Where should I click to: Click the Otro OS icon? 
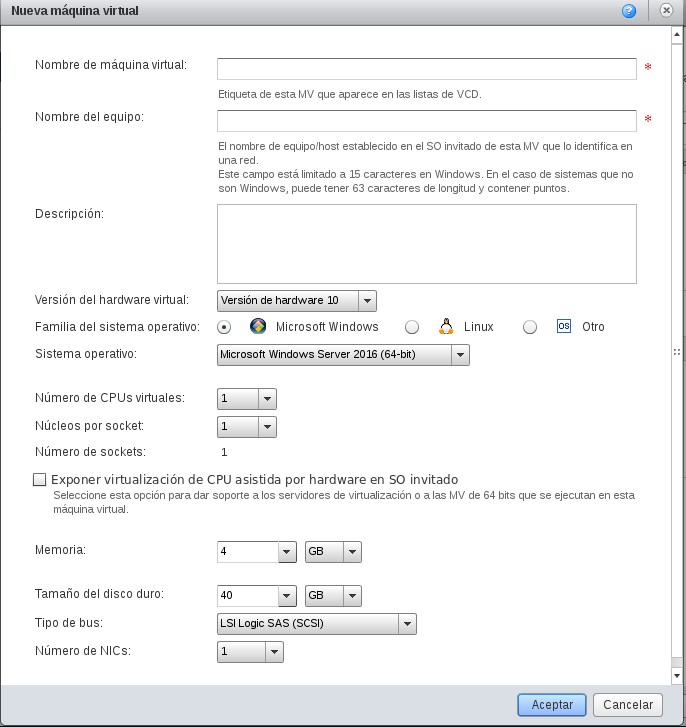click(x=563, y=326)
